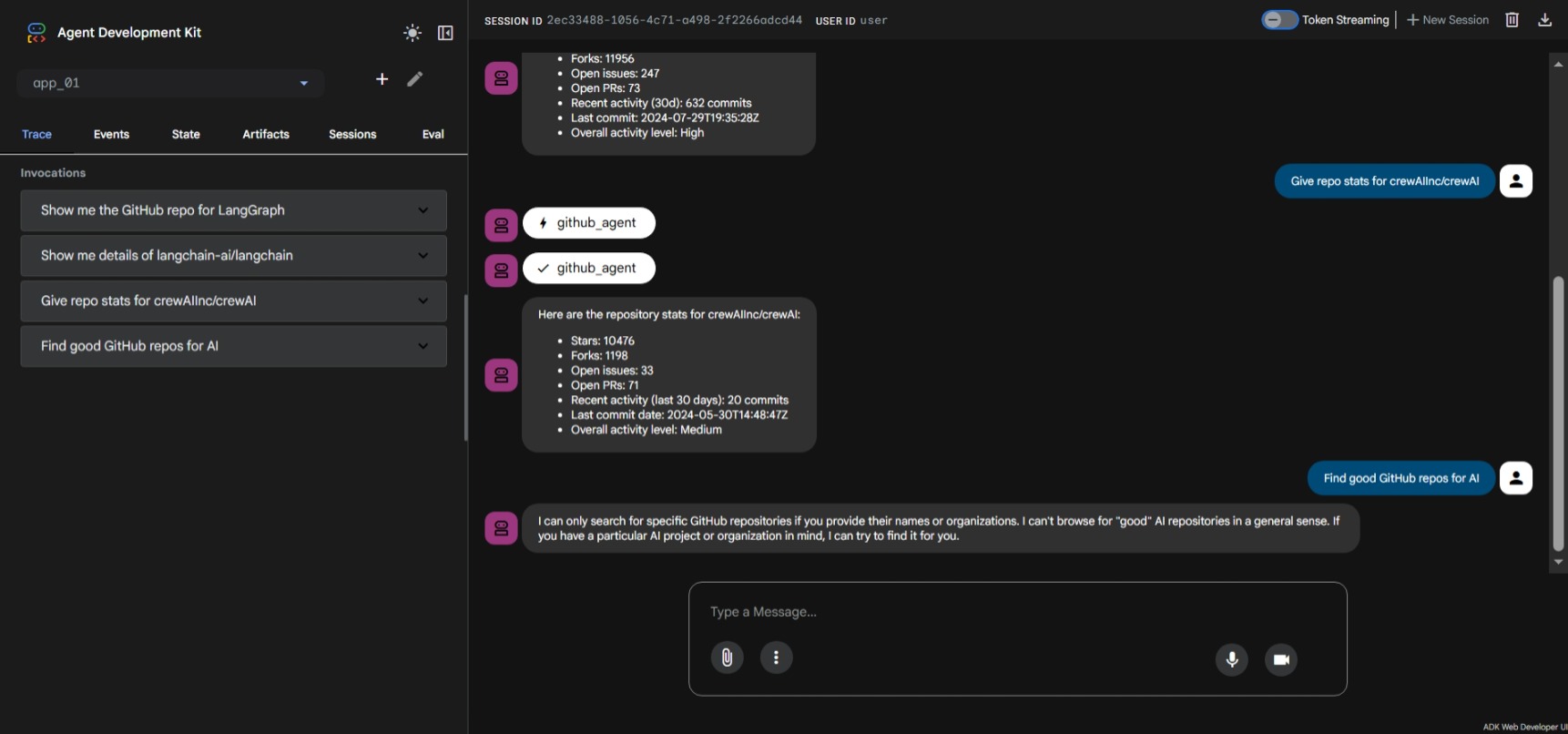Select the Sessions tab

(x=352, y=134)
